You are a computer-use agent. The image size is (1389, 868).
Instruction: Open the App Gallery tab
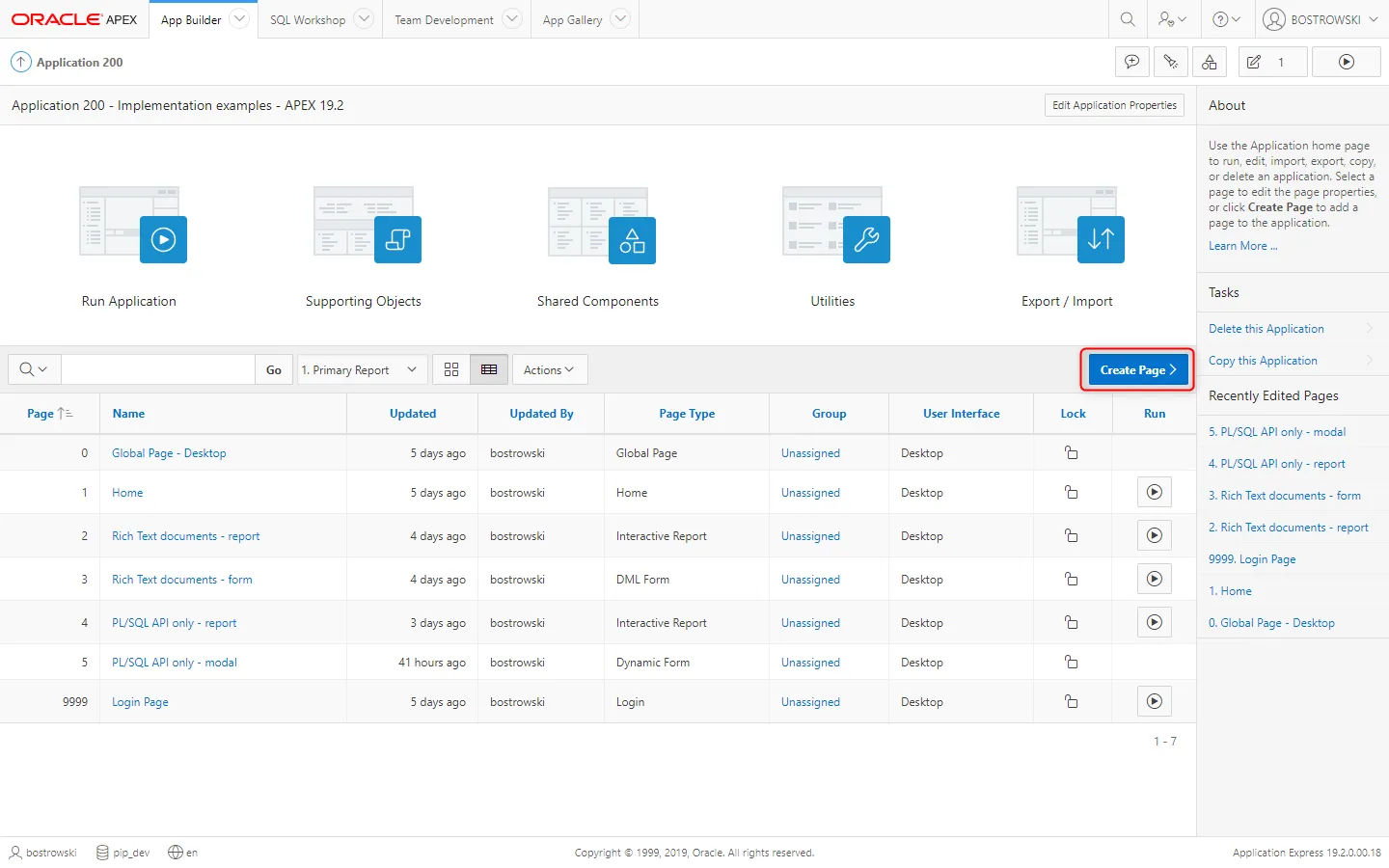(572, 19)
